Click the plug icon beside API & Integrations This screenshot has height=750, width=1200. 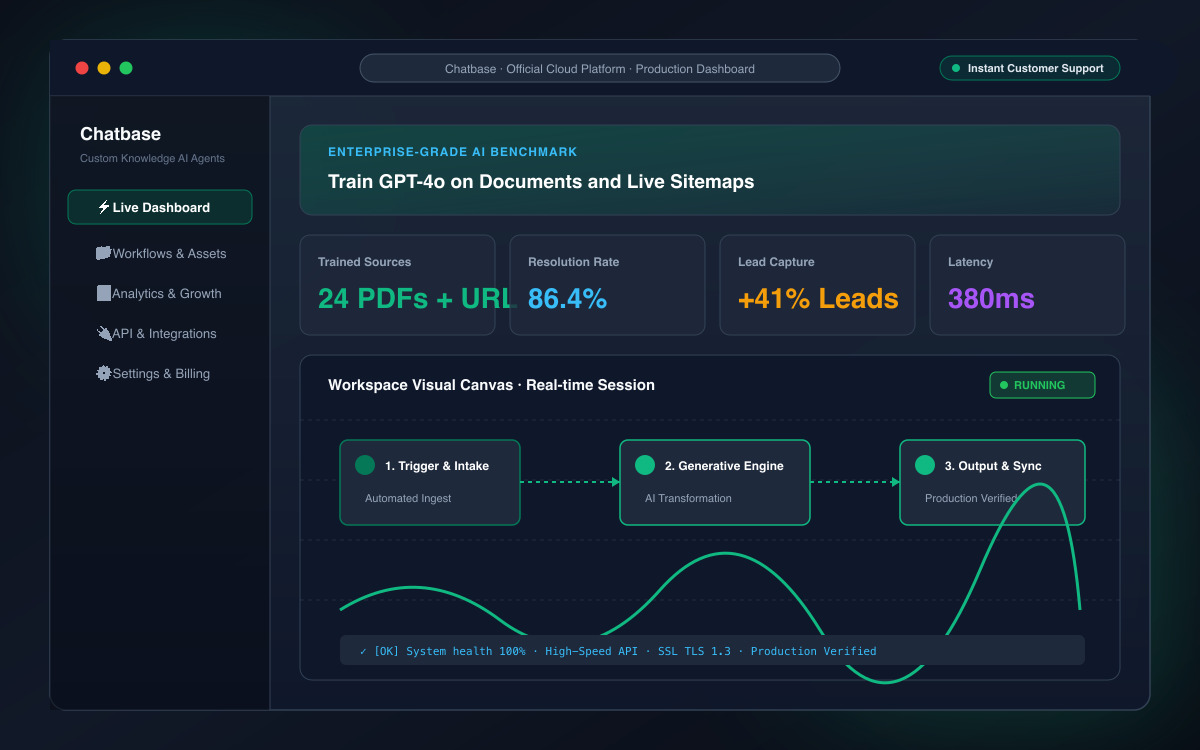tap(103, 333)
